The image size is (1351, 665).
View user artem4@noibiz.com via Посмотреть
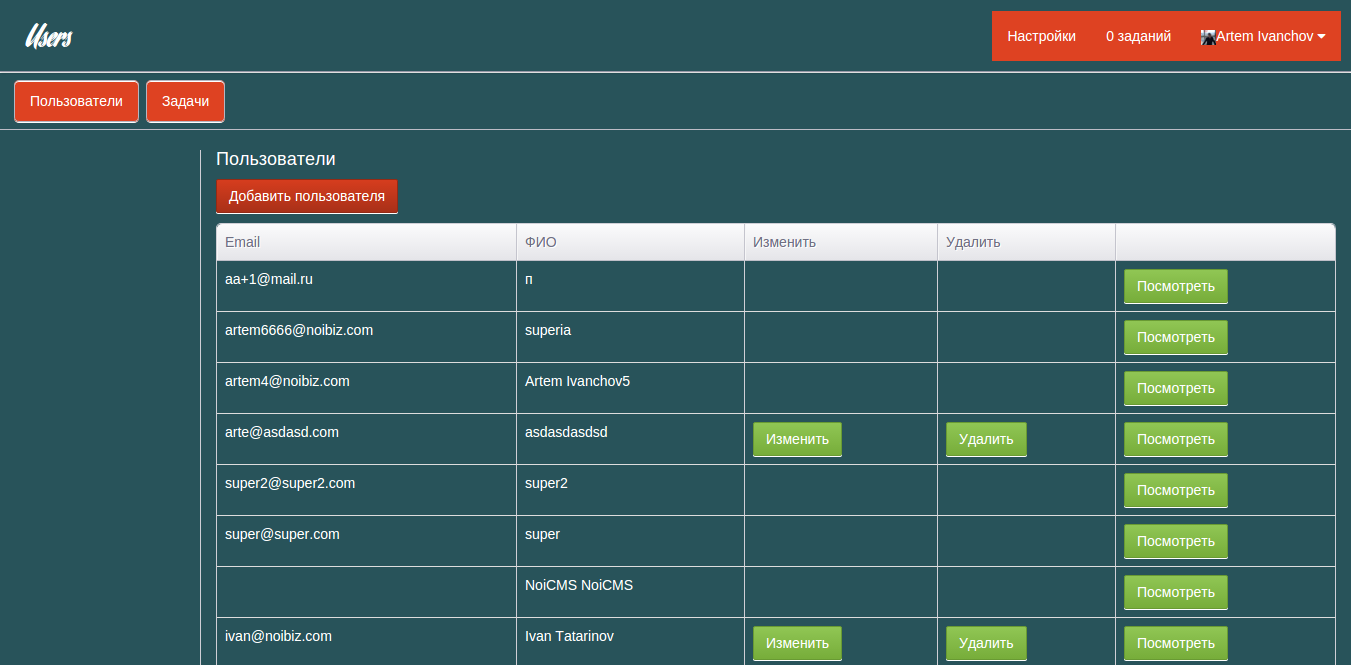[x=1176, y=388]
